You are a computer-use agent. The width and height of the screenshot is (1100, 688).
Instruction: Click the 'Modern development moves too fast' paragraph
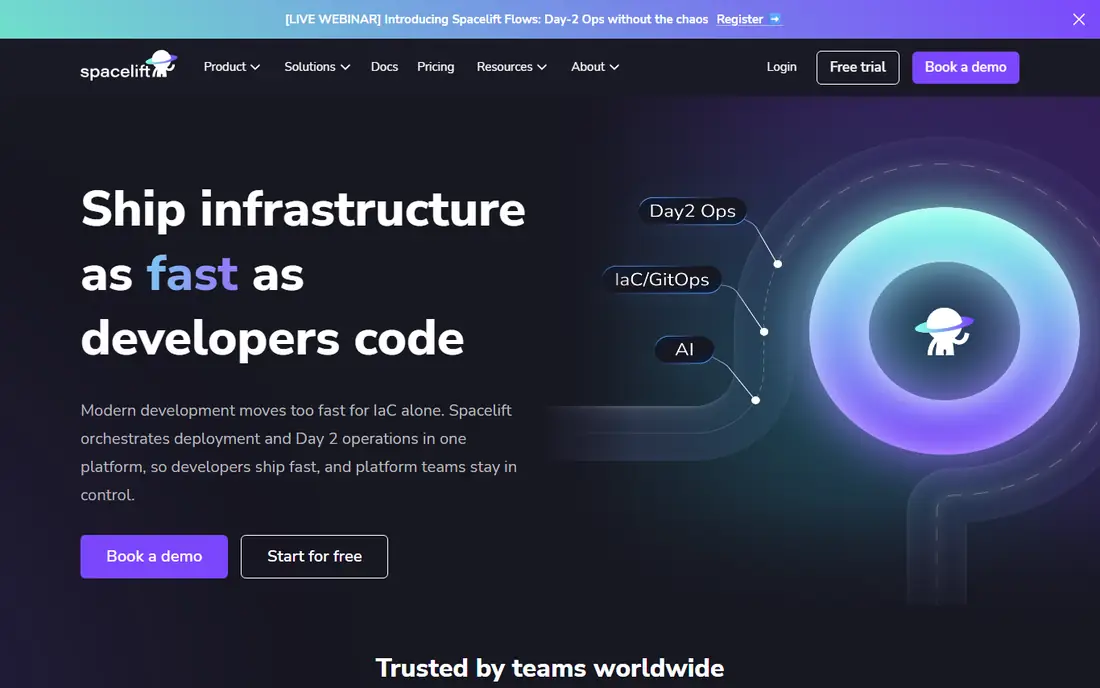[x=299, y=452]
